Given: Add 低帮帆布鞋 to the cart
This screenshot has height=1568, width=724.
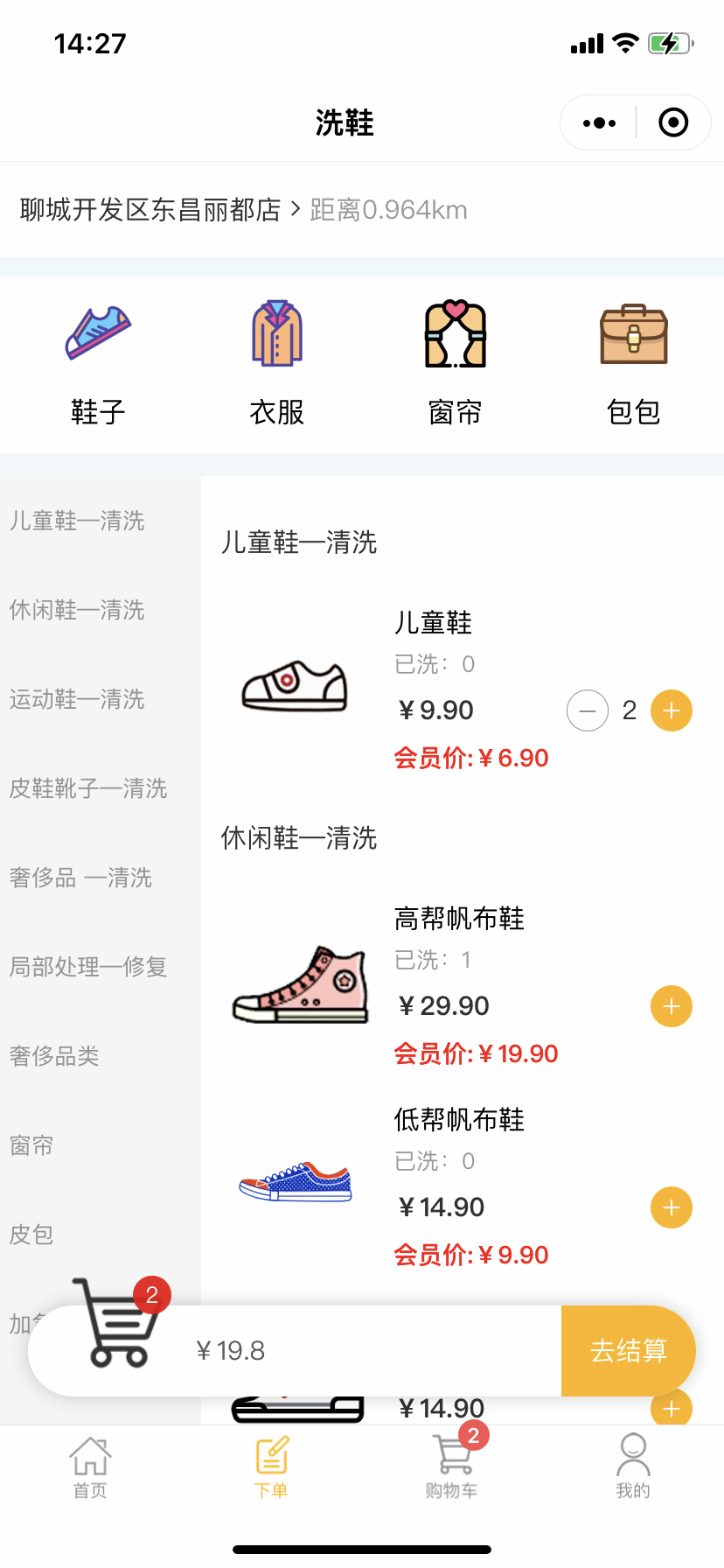Looking at the screenshot, I should point(672,1207).
